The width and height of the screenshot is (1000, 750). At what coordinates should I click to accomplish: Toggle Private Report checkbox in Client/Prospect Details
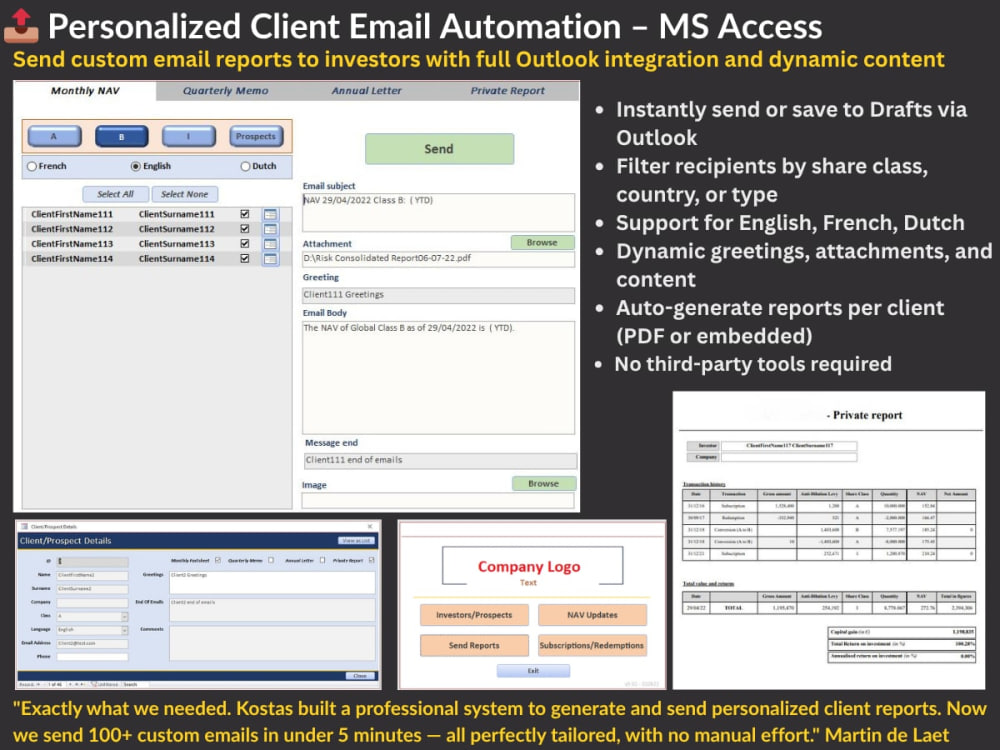click(372, 561)
